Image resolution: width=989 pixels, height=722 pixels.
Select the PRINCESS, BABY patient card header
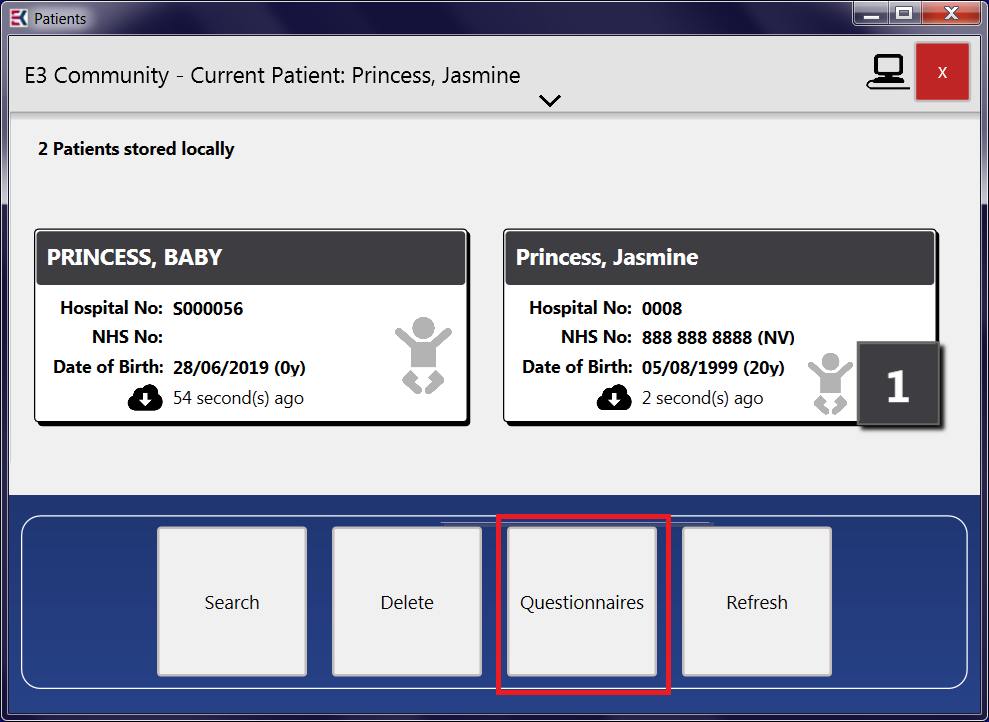click(x=251, y=257)
